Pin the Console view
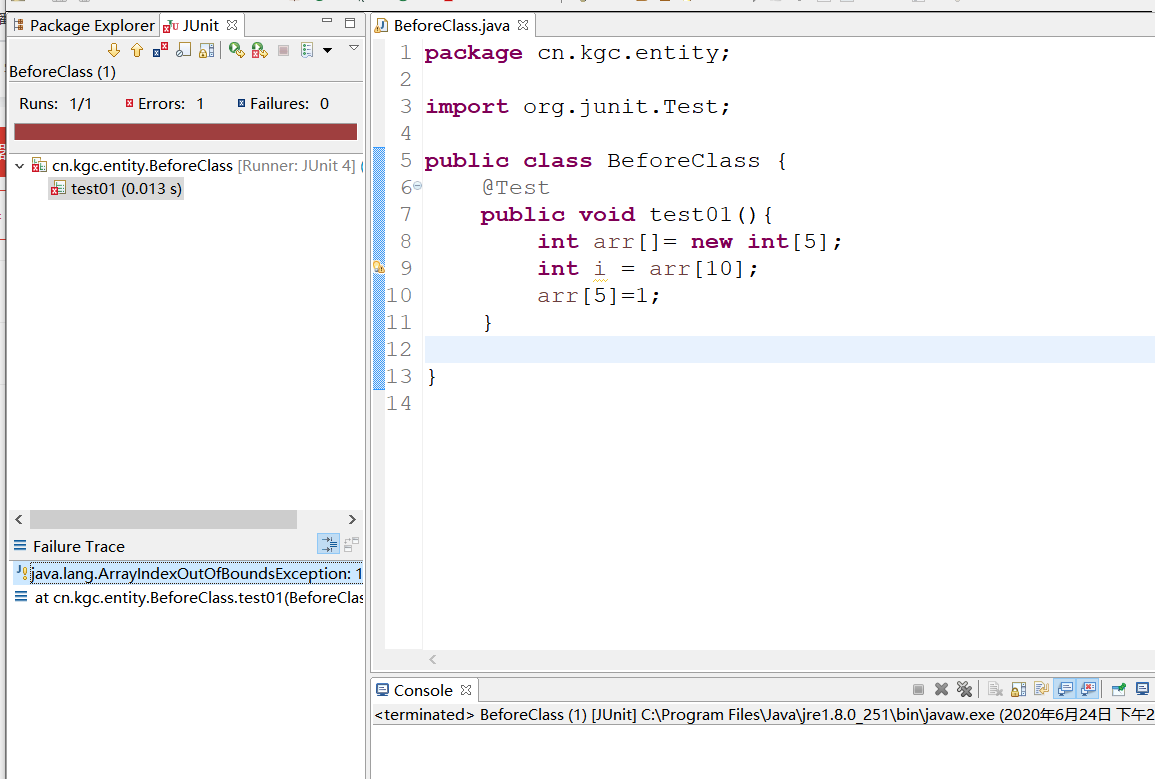This screenshot has height=779, width=1155. 1119,689
